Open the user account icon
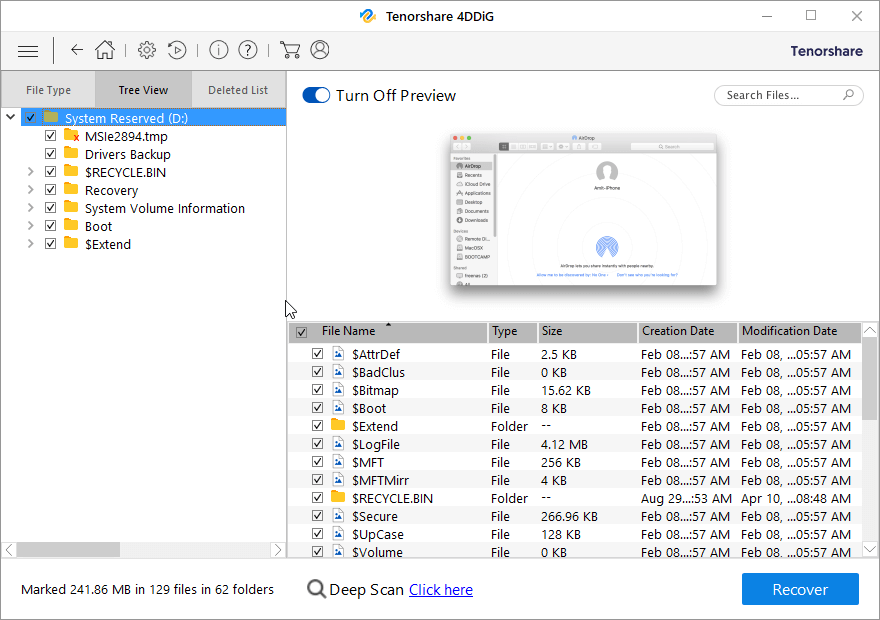Viewport: 880px width, 620px height. tap(319, 50)
